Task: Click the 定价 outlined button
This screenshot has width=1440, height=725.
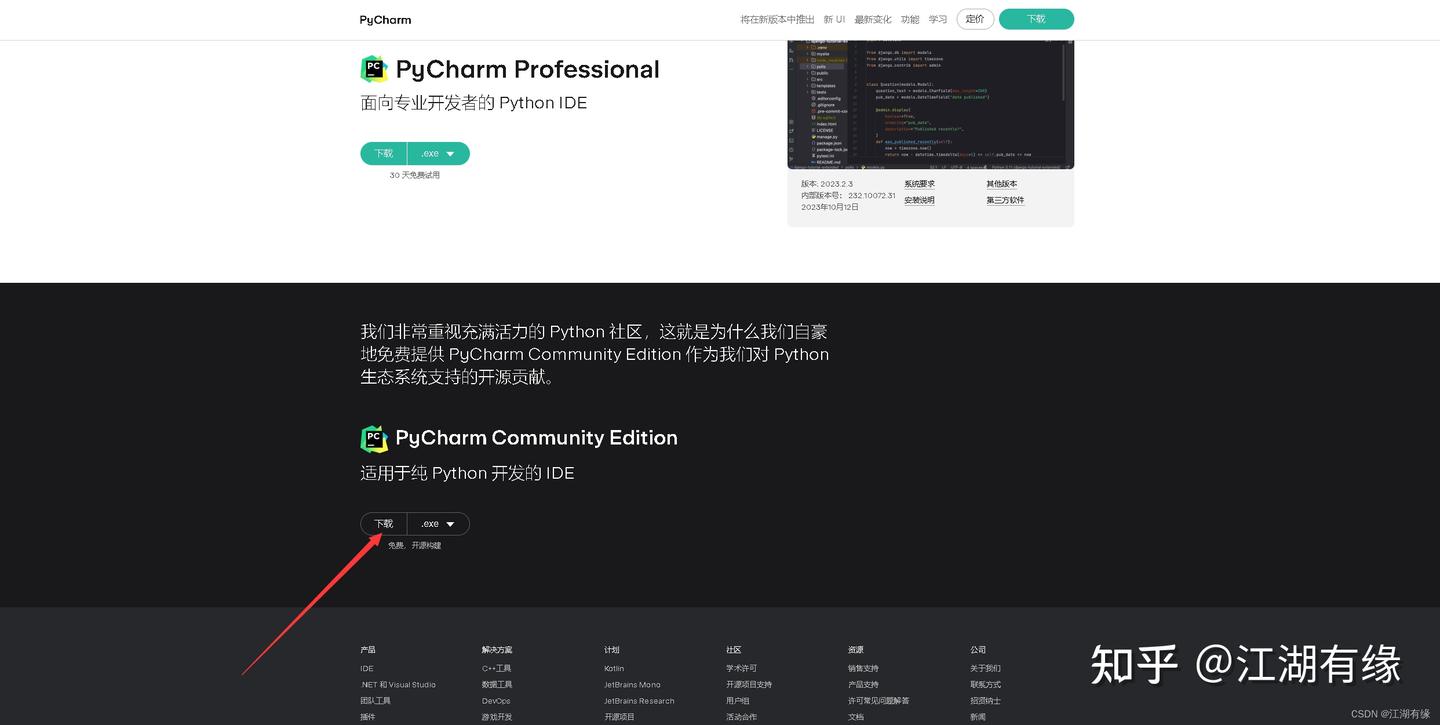Action: click(974, 18)
